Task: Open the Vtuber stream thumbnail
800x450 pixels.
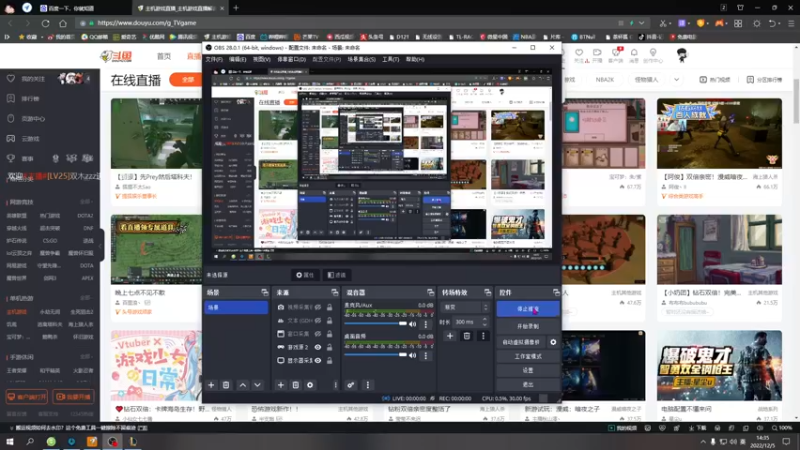Action: 156,365
